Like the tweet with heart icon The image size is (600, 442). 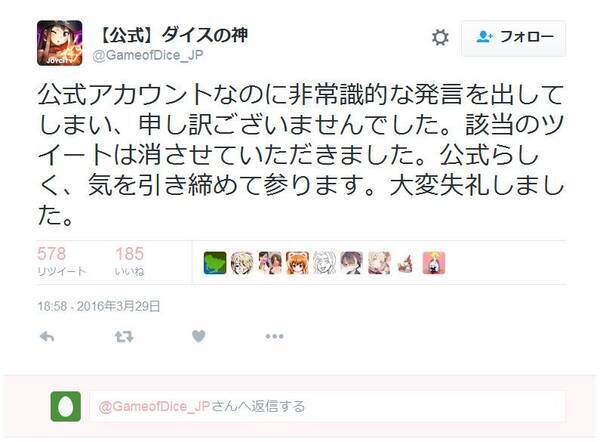point(199,336)
